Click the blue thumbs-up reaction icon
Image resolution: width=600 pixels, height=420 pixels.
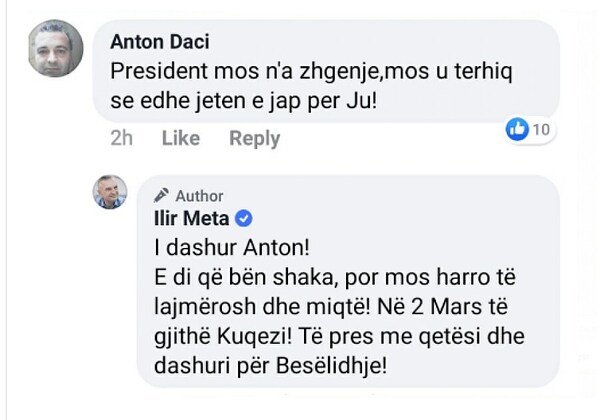pyautogui.click(x=517, y=129)
